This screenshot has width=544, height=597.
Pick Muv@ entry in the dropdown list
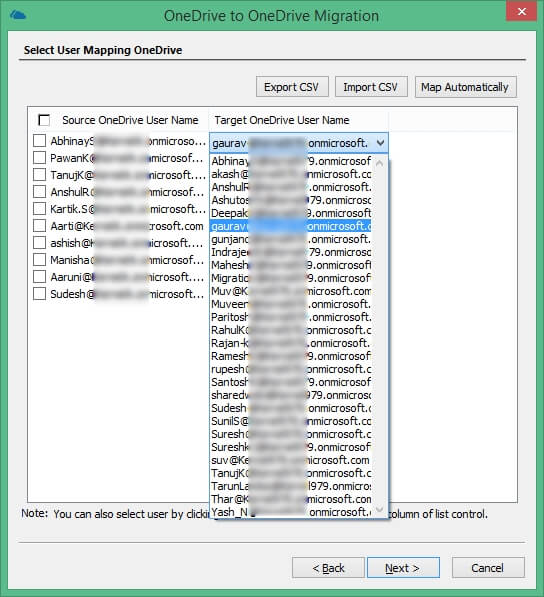click(291, 291)
